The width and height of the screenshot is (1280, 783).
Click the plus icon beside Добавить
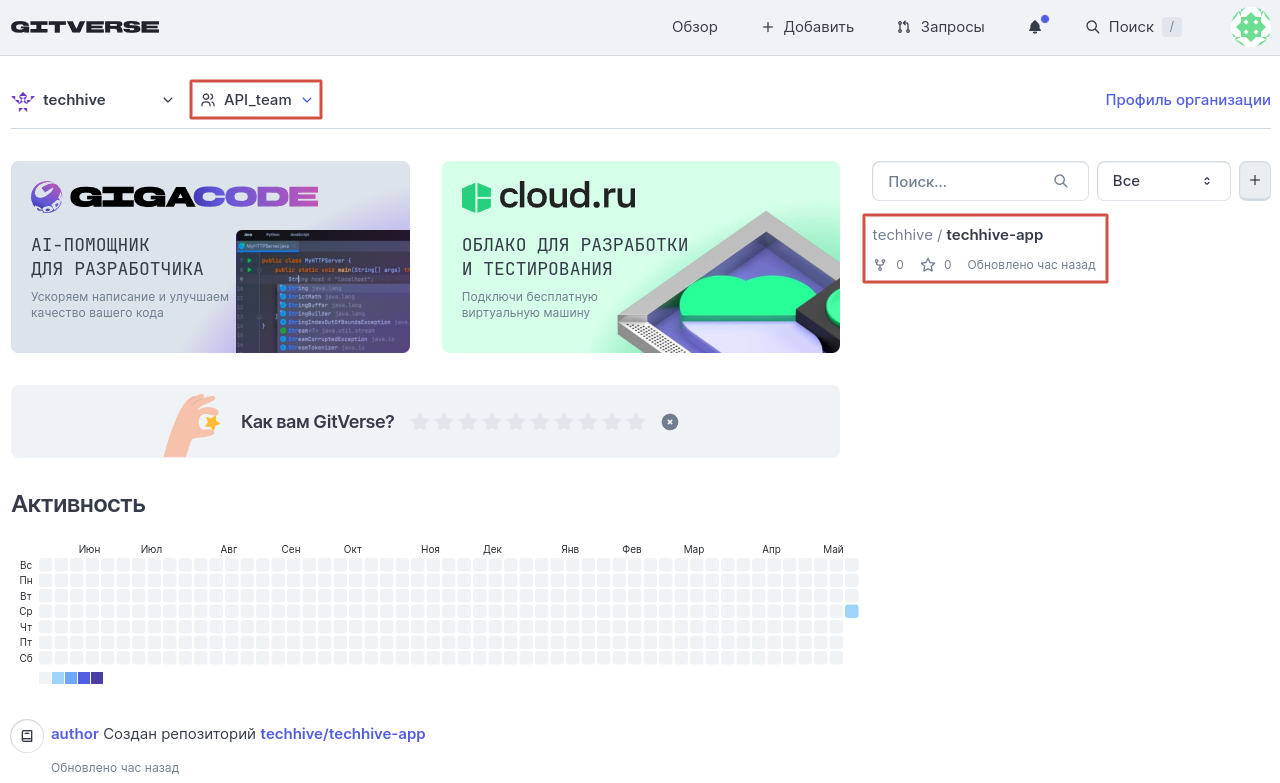768,27
